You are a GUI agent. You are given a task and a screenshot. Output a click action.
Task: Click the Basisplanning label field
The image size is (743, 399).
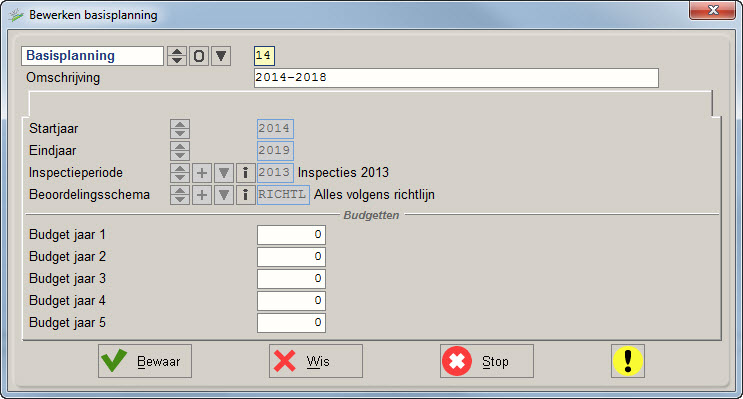click(92, 56)
